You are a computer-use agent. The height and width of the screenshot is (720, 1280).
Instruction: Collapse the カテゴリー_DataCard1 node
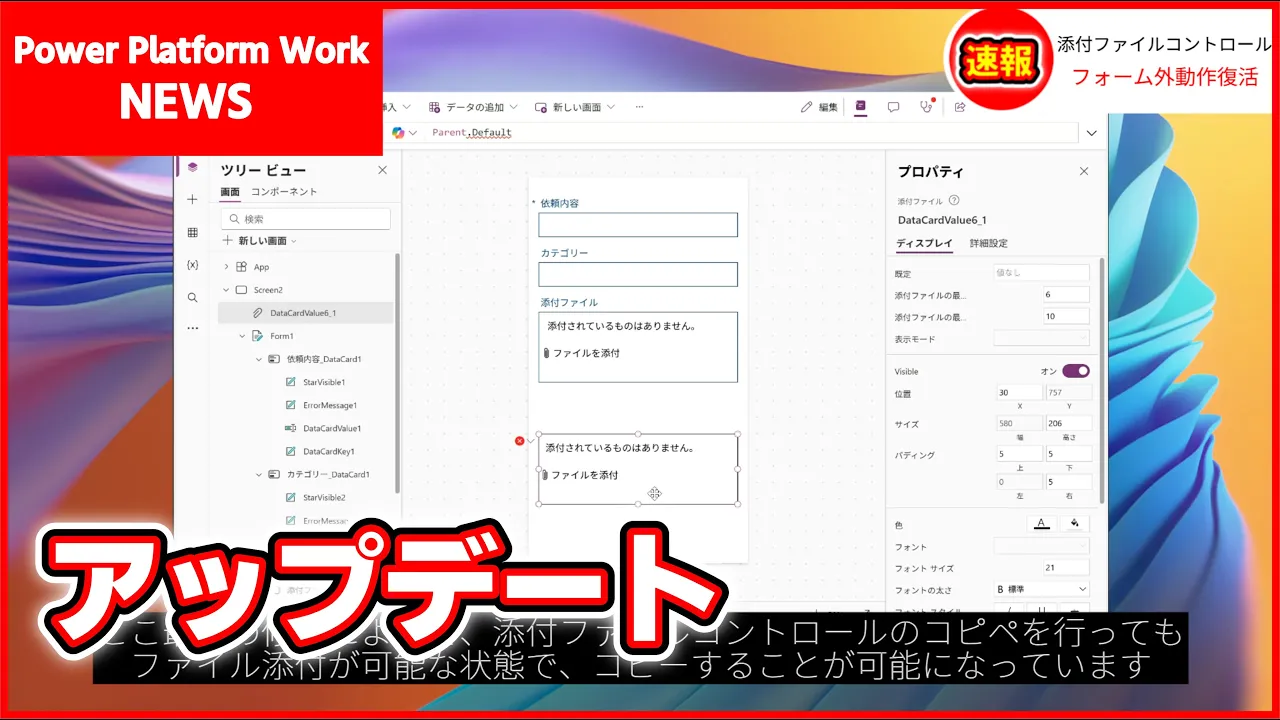click(x=258, y=475)
